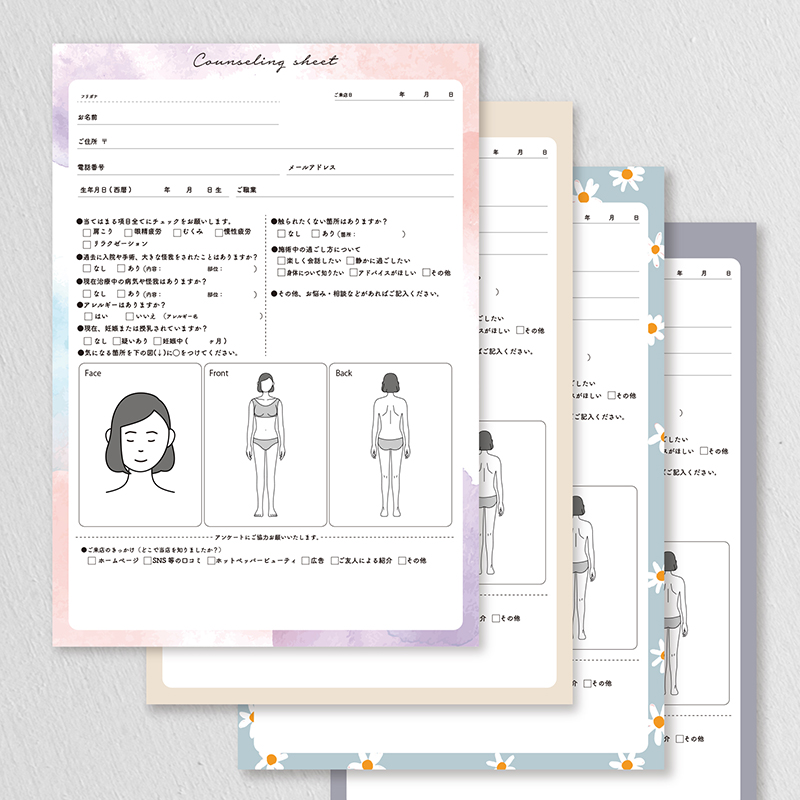
Task: Check the 広告 box
Action: (x=305, y=561)
